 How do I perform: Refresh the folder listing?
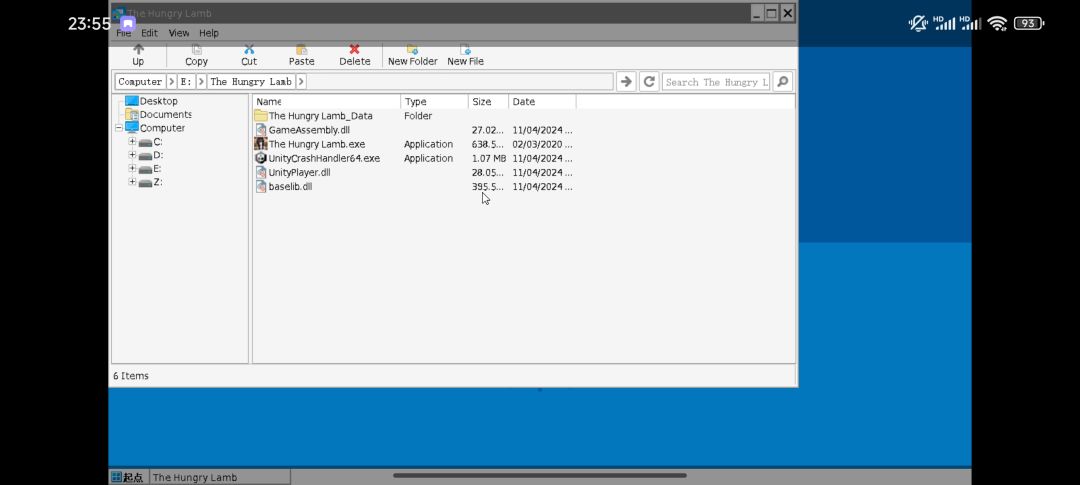tap(649, 81)
